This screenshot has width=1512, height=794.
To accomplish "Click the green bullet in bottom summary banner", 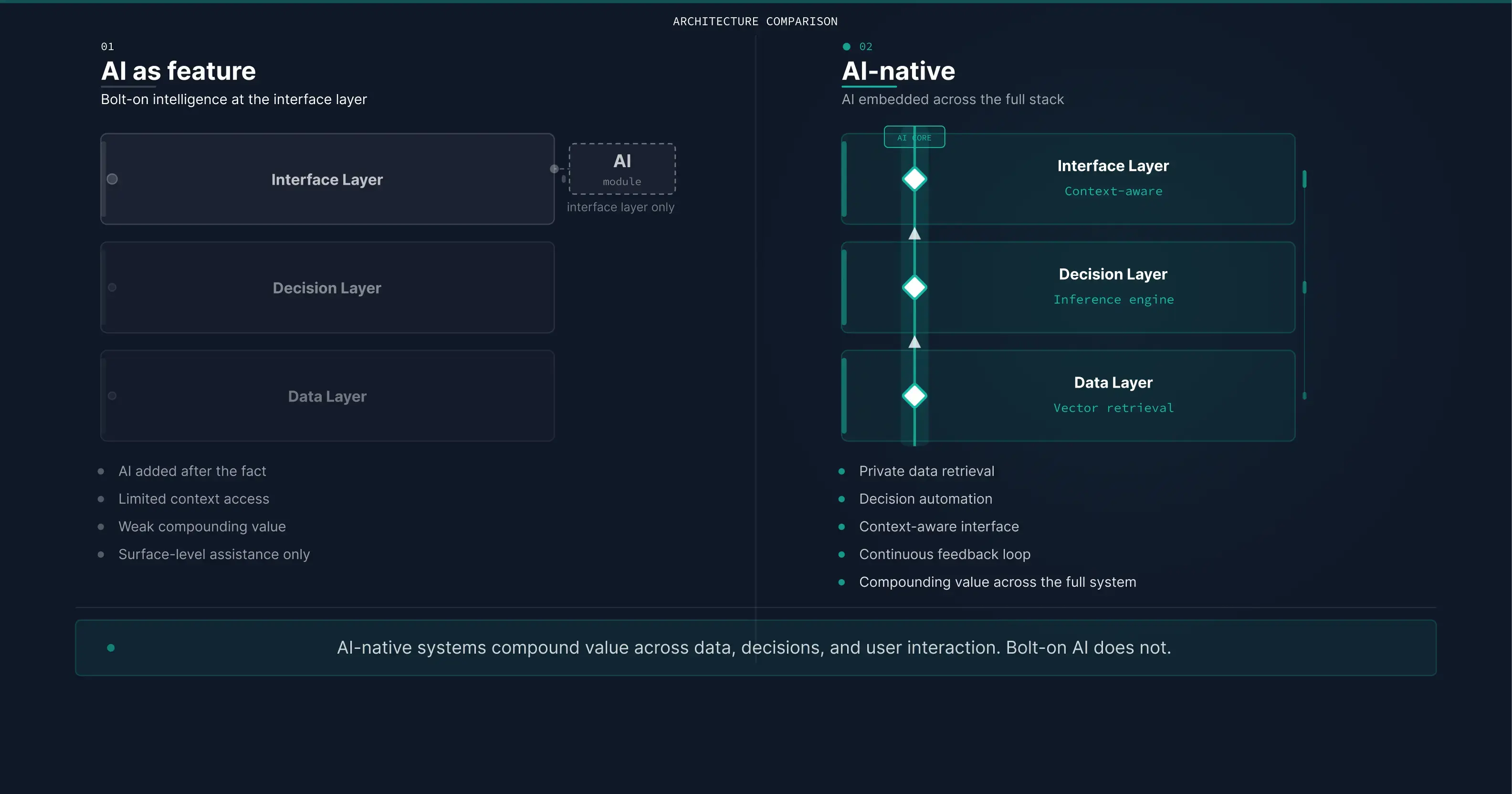I will (111, 648).
